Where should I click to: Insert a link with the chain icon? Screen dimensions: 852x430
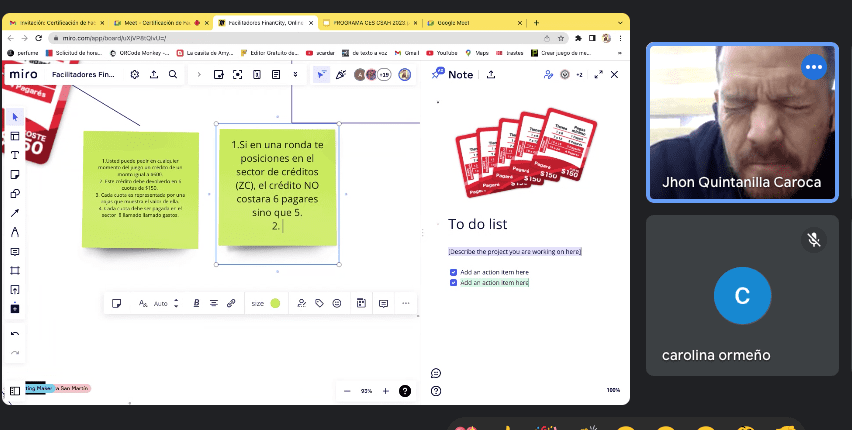[x=231, y=303]
